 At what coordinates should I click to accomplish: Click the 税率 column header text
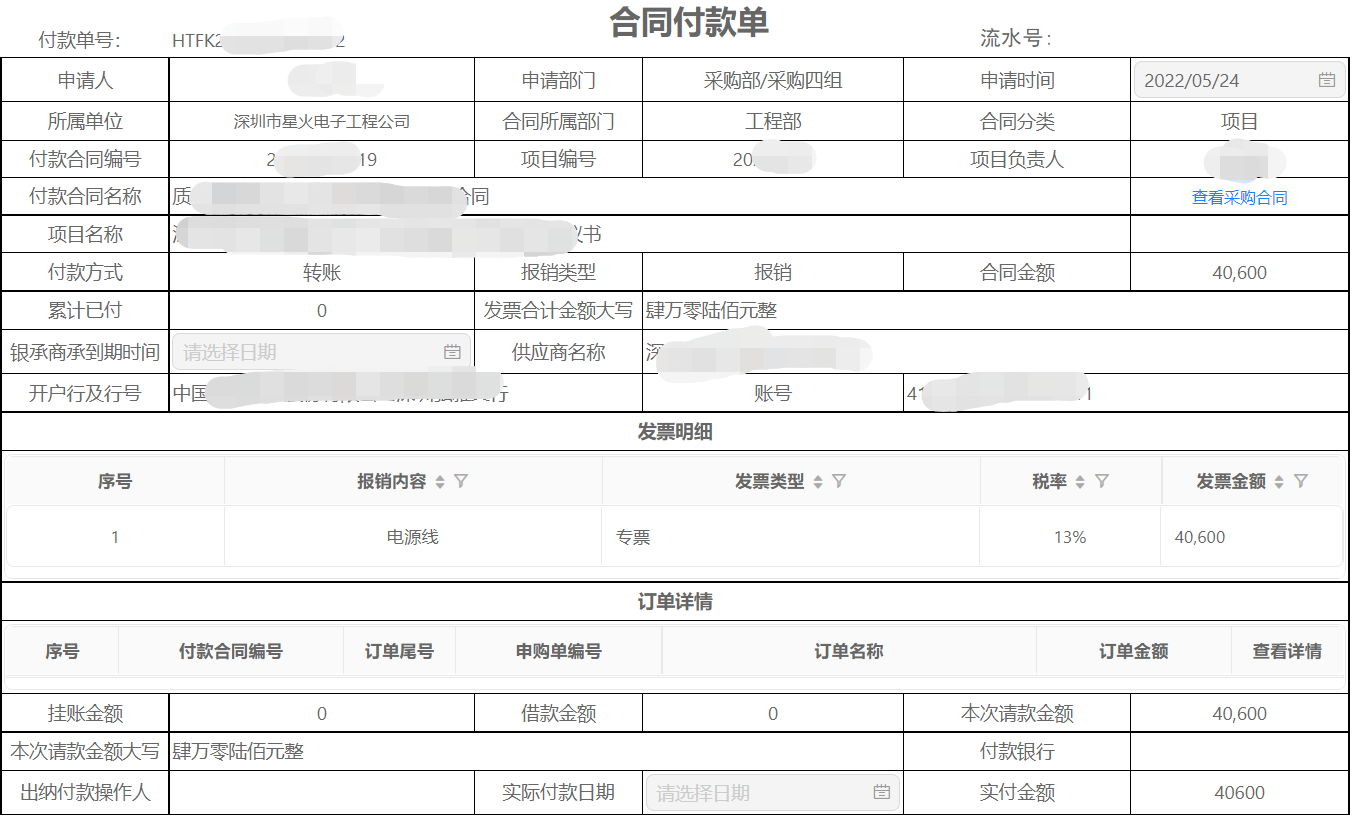click(1050, 481)
